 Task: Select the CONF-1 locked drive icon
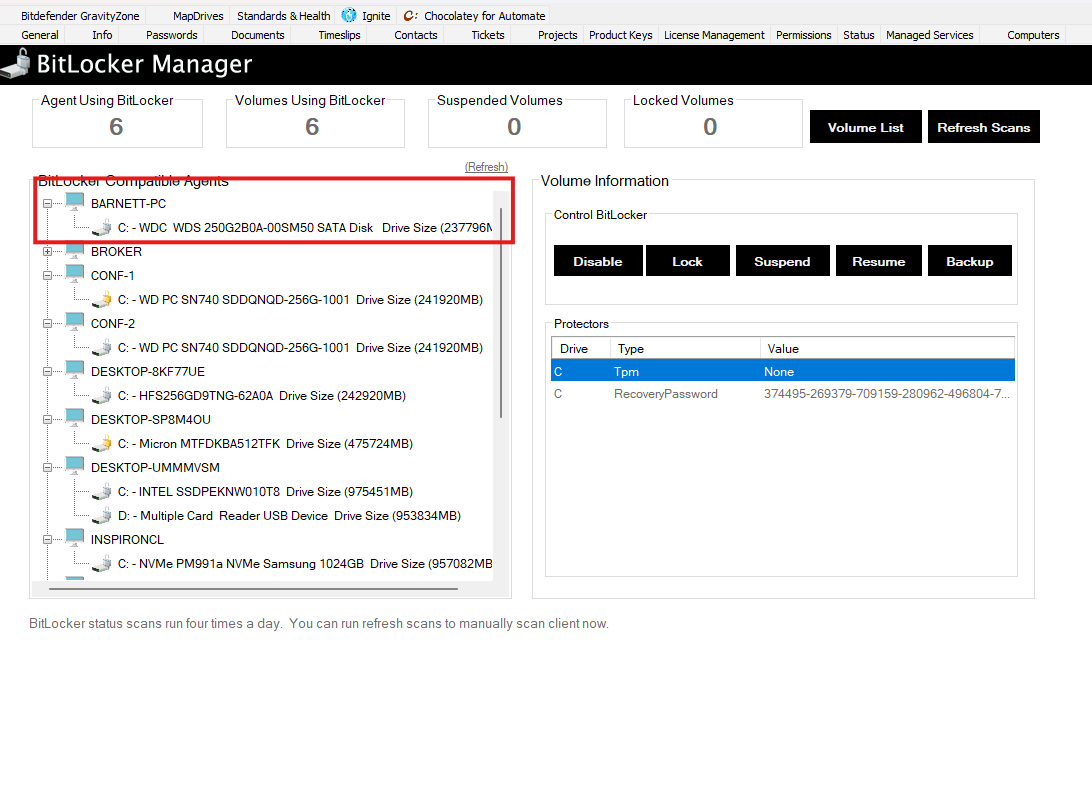[x=101, y=299]
